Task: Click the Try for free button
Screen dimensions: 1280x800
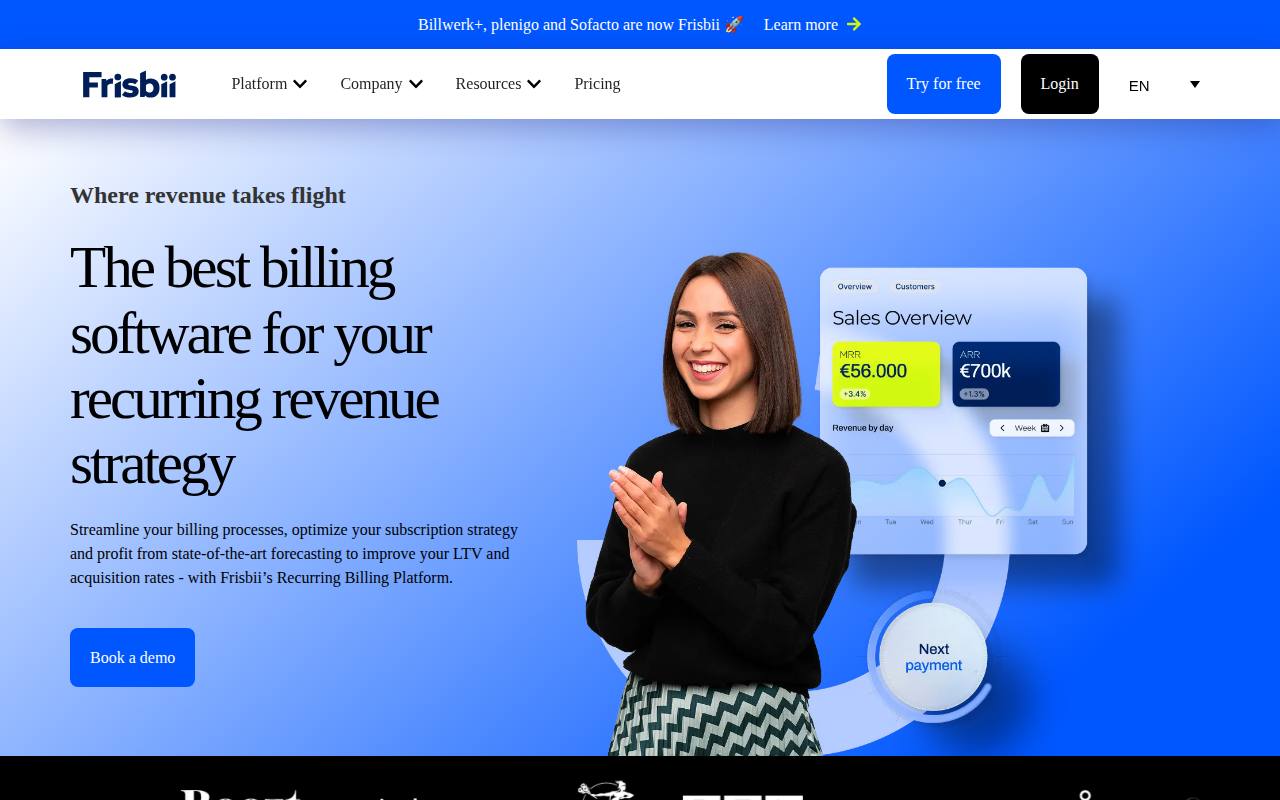Action: (x=944, y=84)
